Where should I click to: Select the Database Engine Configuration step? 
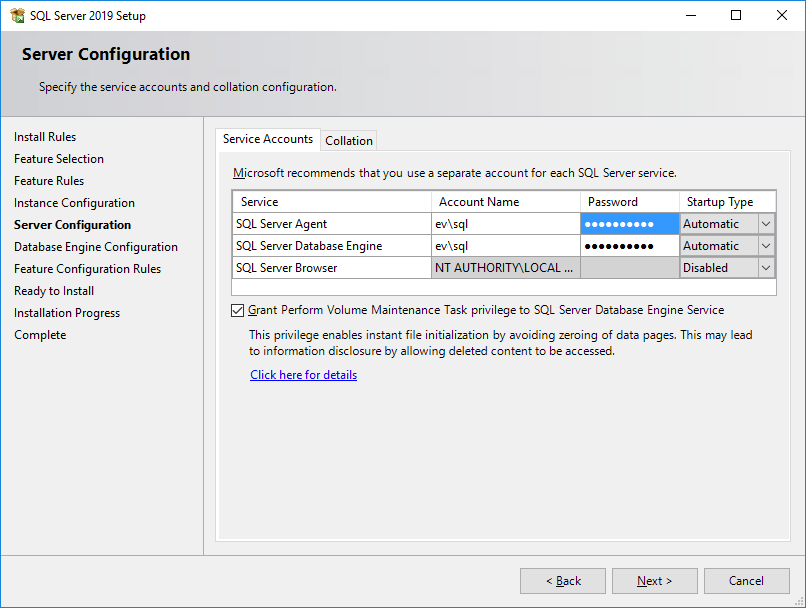[95, 246]
